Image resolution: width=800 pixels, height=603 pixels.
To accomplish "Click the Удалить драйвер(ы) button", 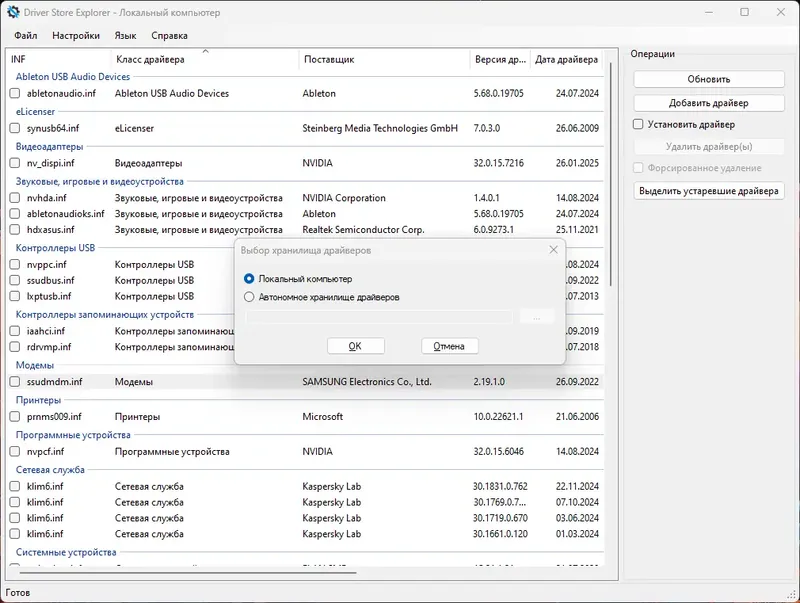I will tap(709, 147).
